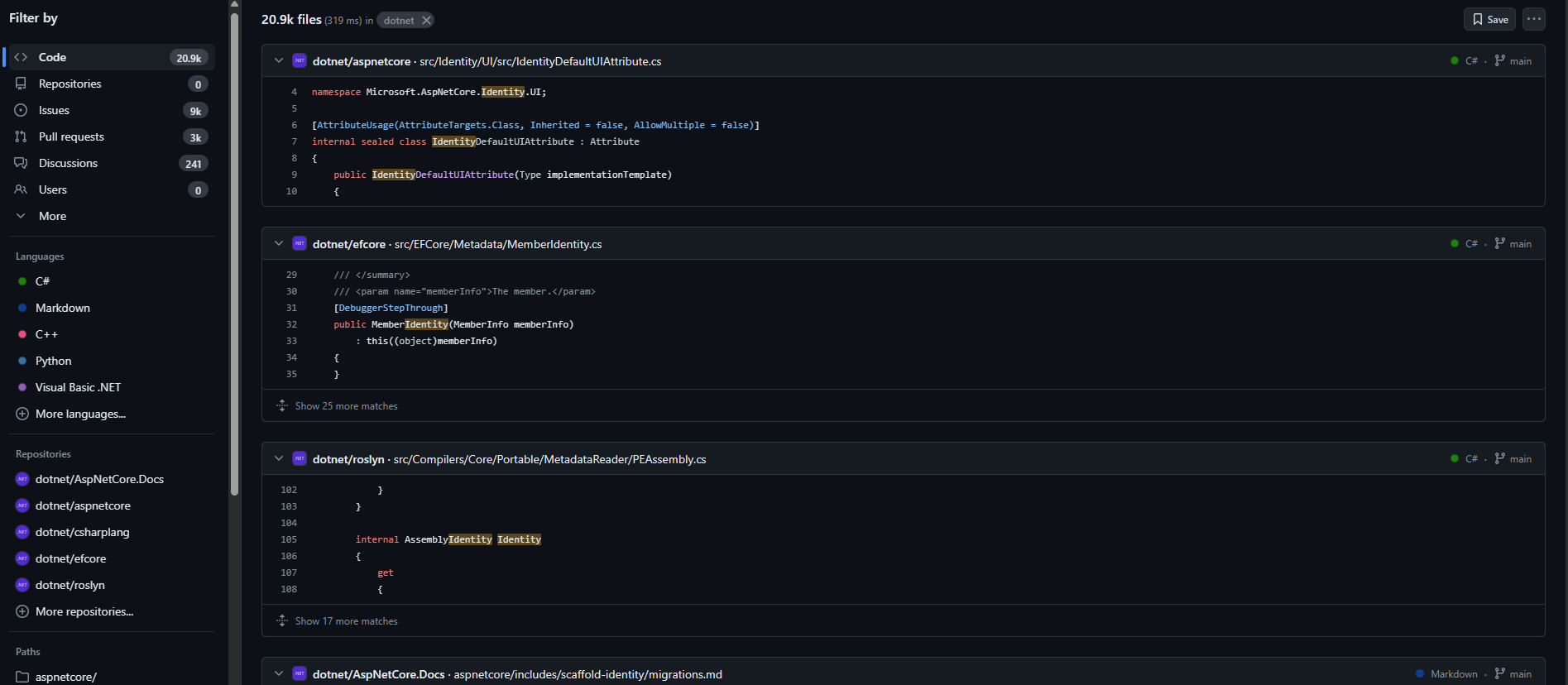Image resolution: width=1568 pixels, height=685 pixels.
Task: Collapse the PEAssembly.cs result
Action: point(279,459)
